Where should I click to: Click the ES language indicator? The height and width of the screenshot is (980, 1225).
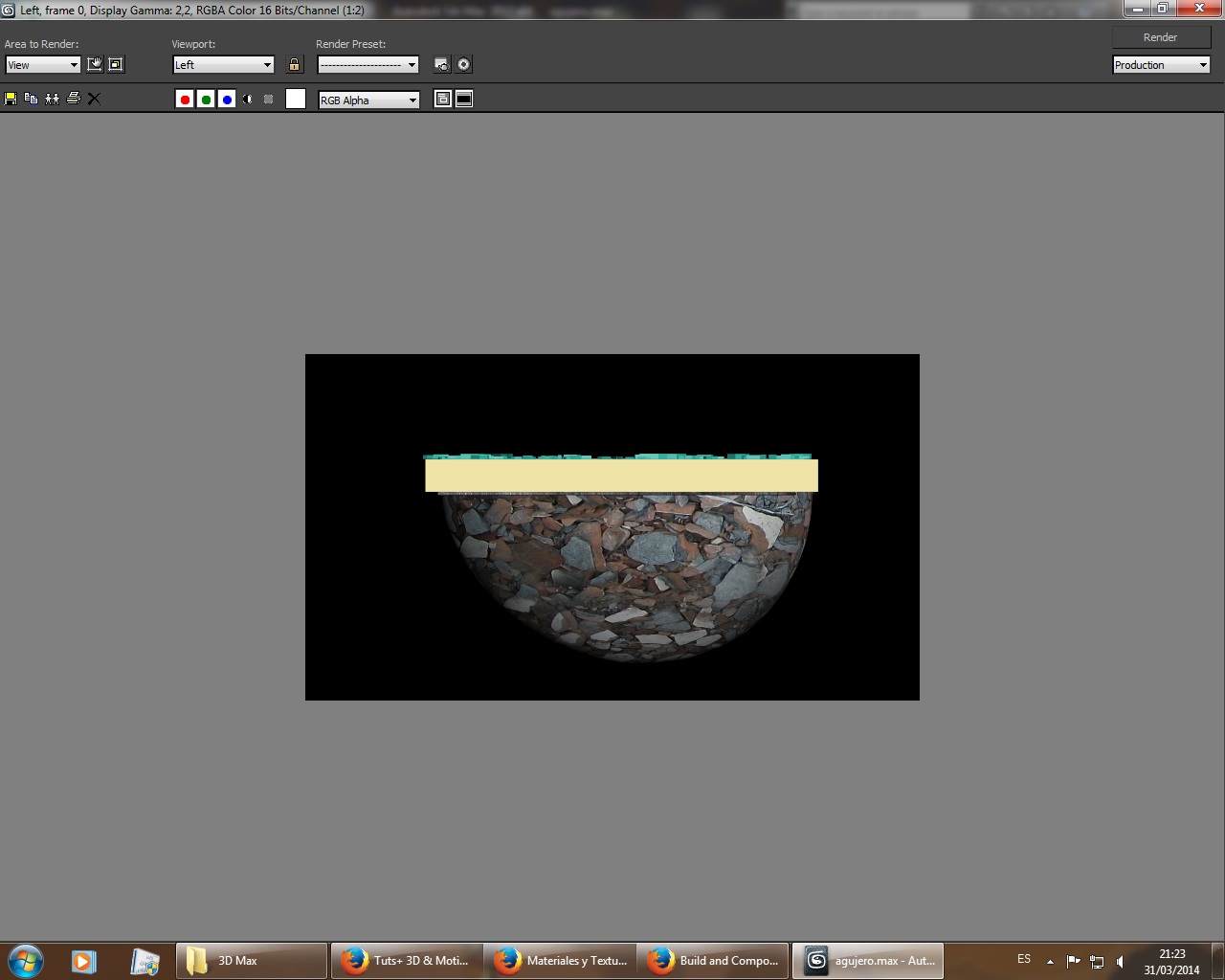[1024, 959]
